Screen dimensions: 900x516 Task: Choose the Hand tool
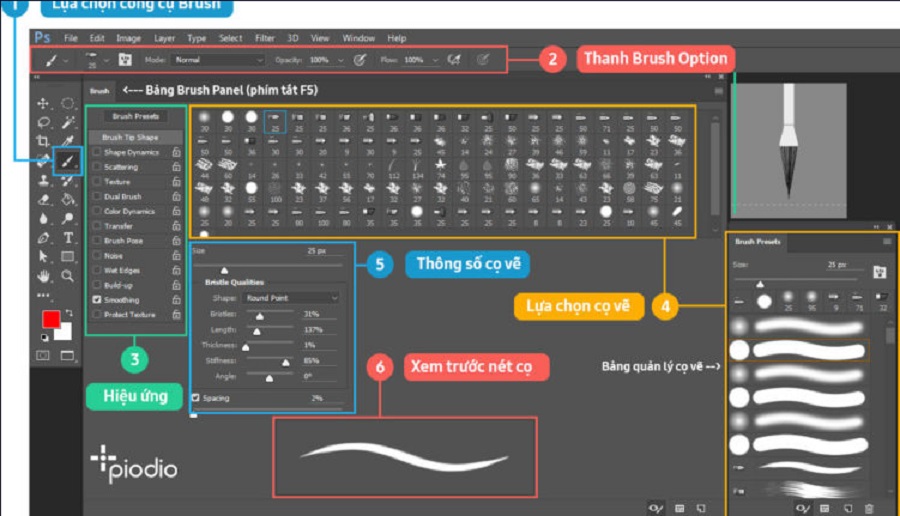[x=43, y=275]
